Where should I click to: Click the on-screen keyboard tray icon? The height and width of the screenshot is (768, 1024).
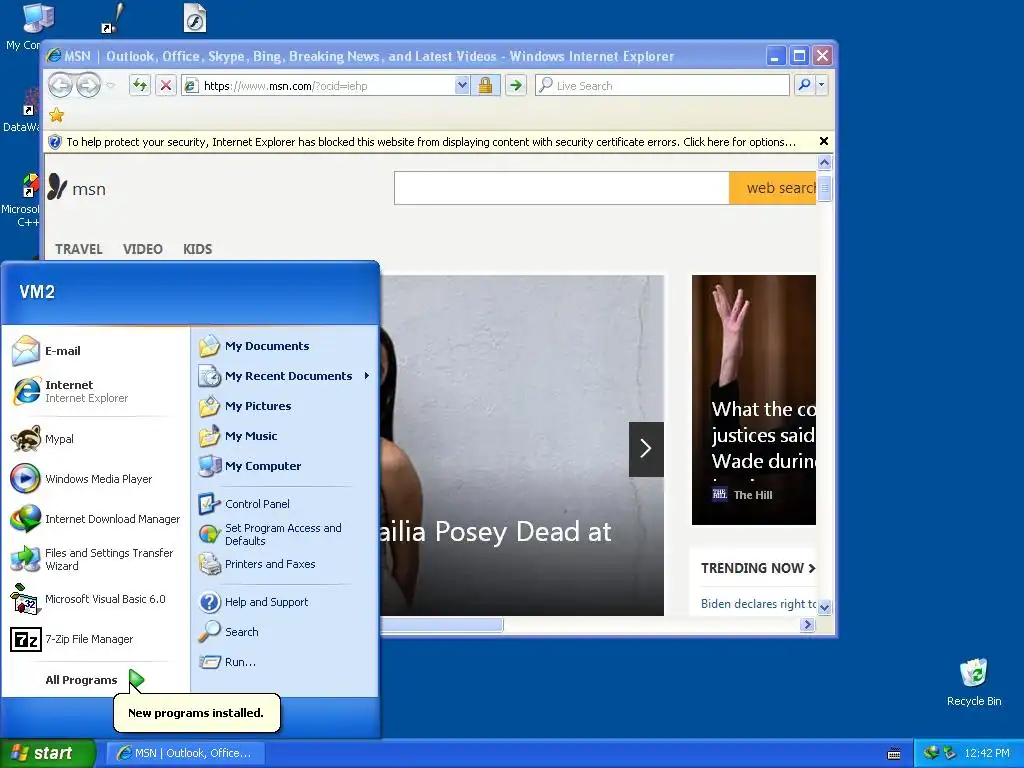(894, 754)
